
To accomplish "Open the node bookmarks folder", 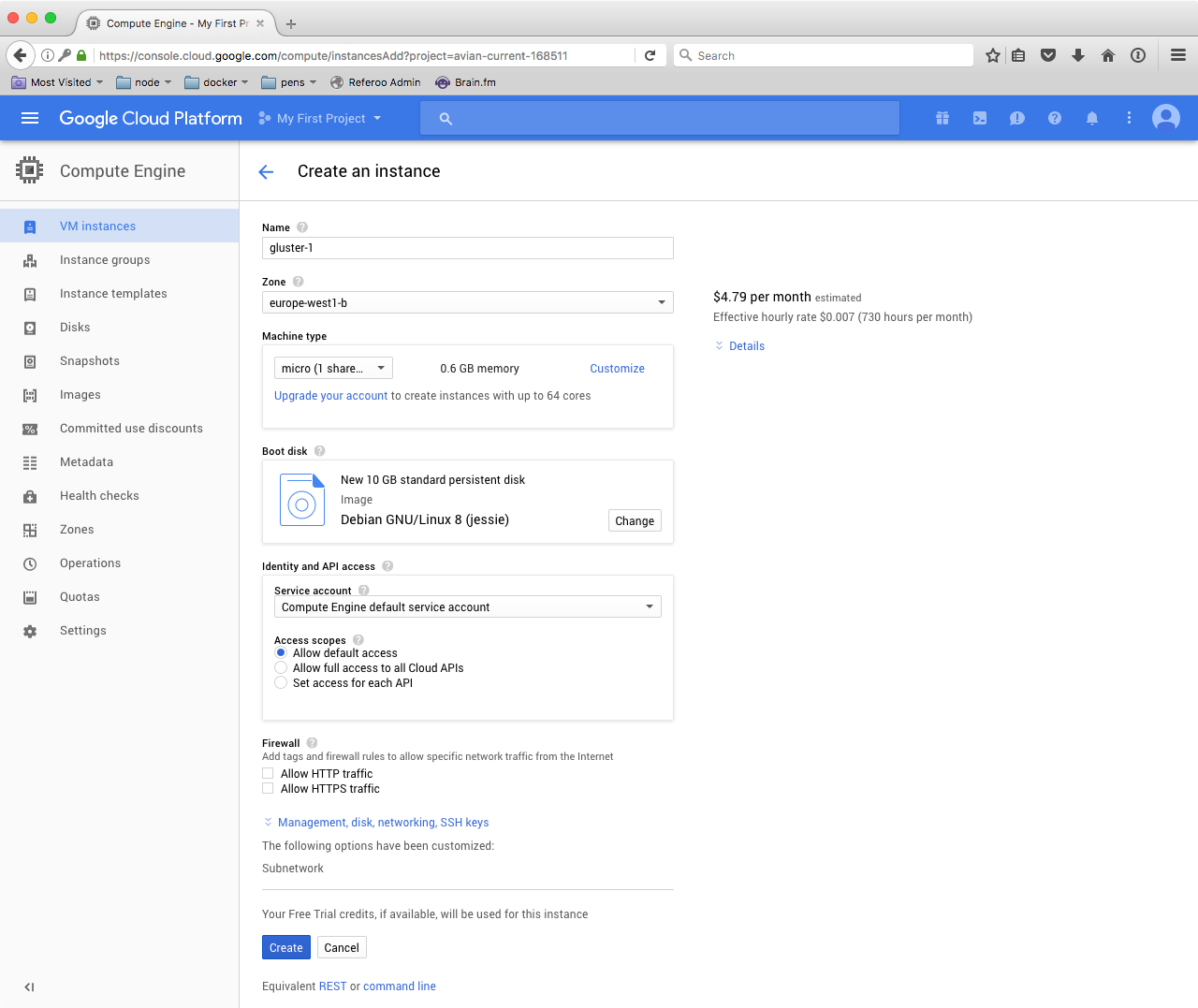I will [144, 82].
